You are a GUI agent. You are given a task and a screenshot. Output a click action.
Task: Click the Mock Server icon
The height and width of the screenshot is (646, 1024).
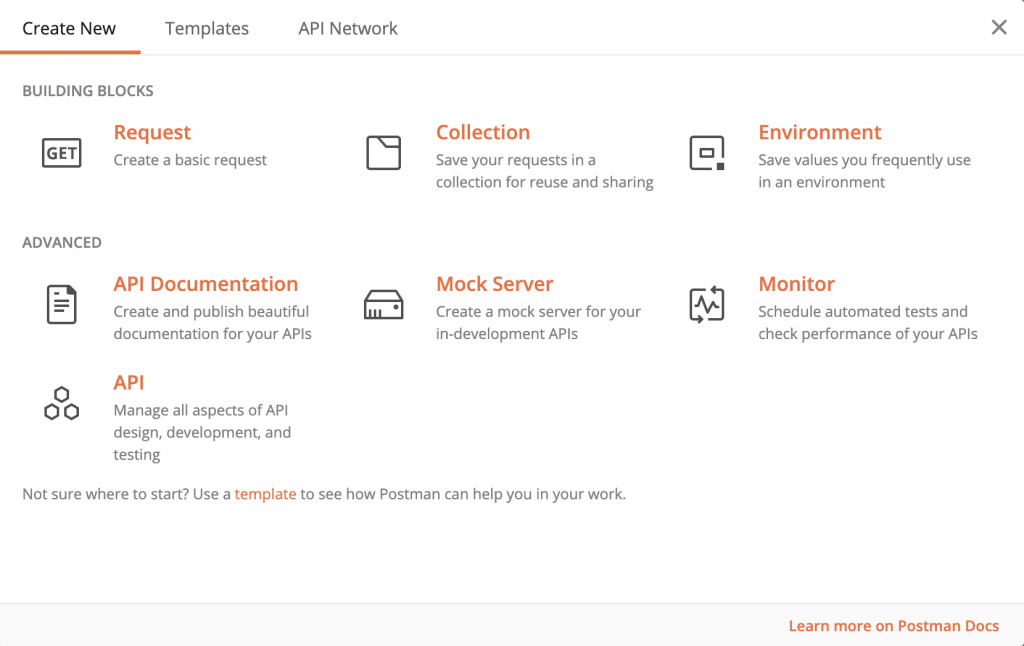pos(383,304)
